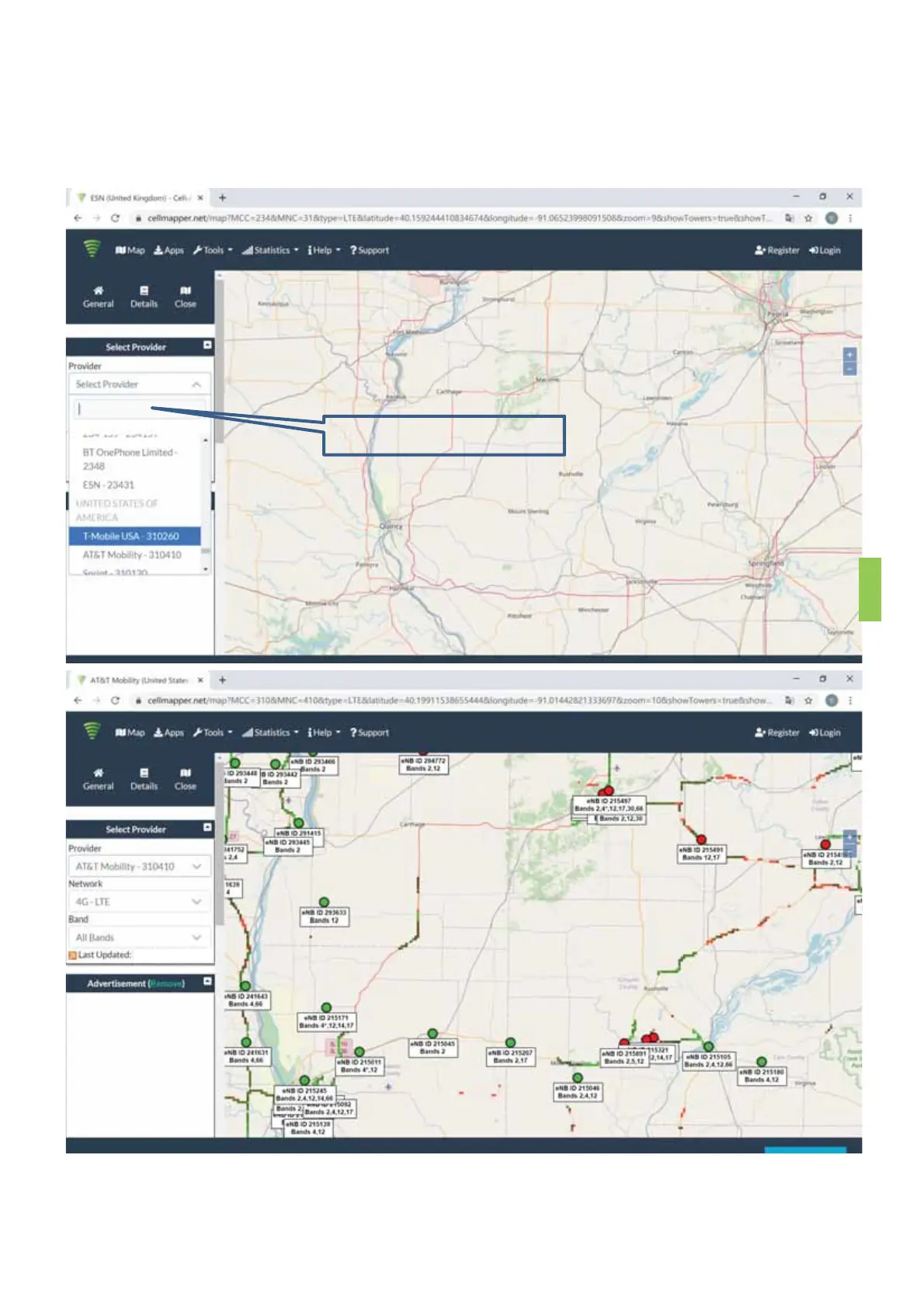This screenshot has width=924, height=1308.
Task: Click Remove link in Advertisement header
Action: coord(165,983)
